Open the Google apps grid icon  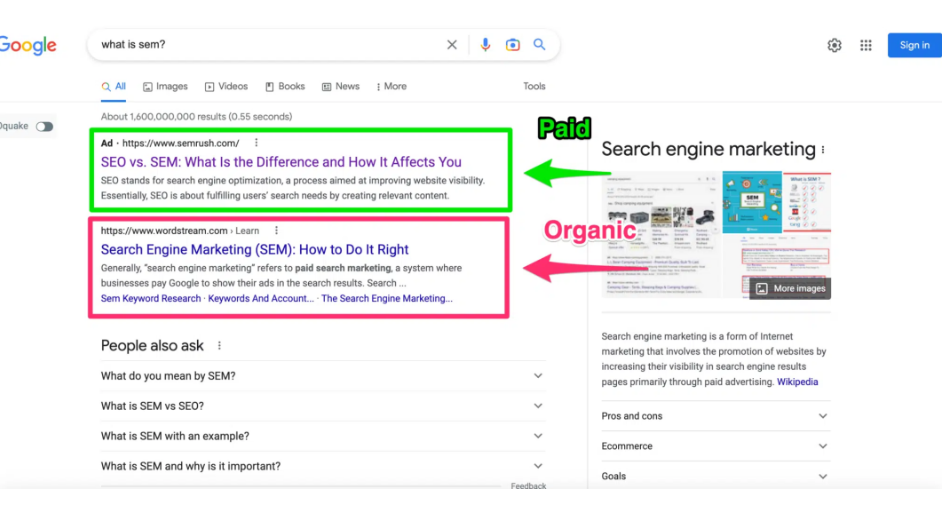pyautogui.click(x=866, y=45)
